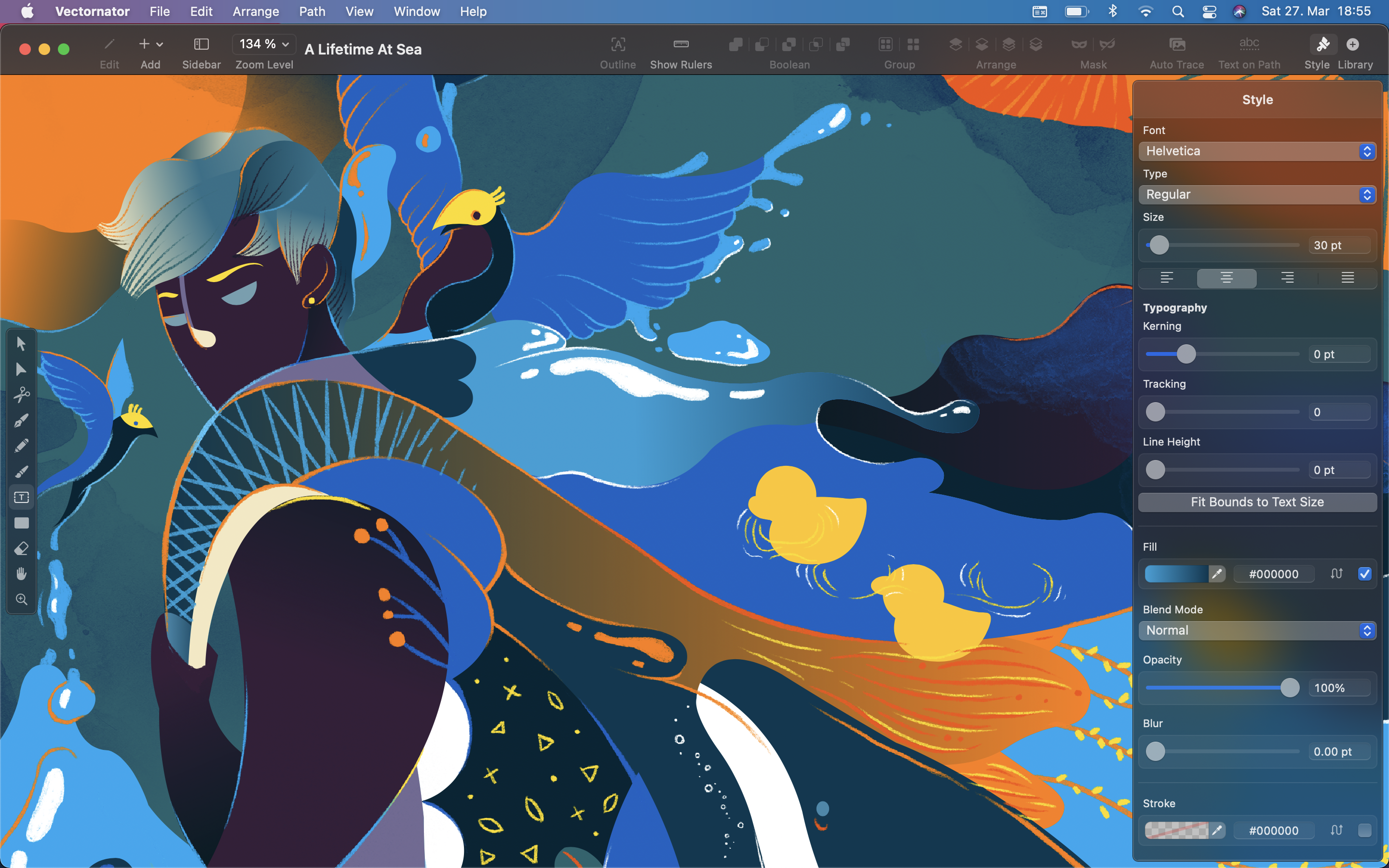Disable the Fill color checkbox

pos(1364,573)
